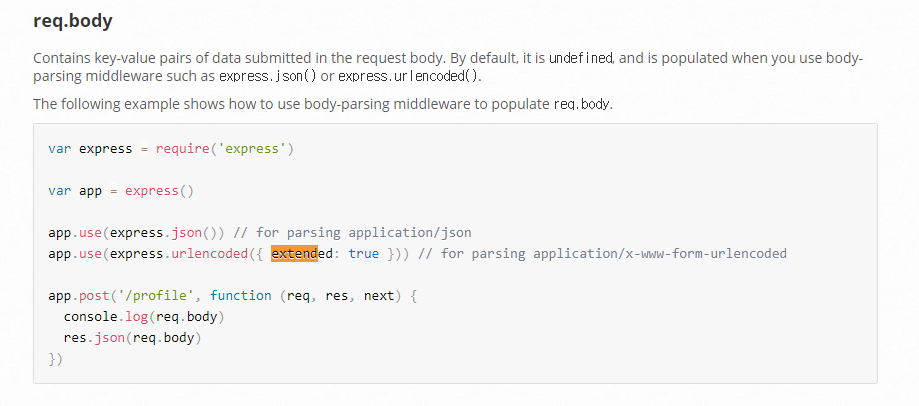Click inline req.body at end of example sentence

tap(582, 105)
